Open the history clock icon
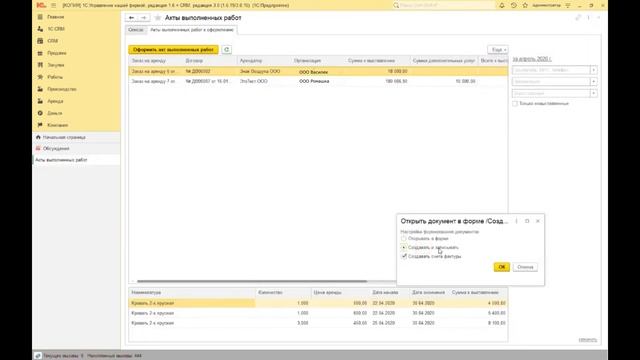 [513, 5]
